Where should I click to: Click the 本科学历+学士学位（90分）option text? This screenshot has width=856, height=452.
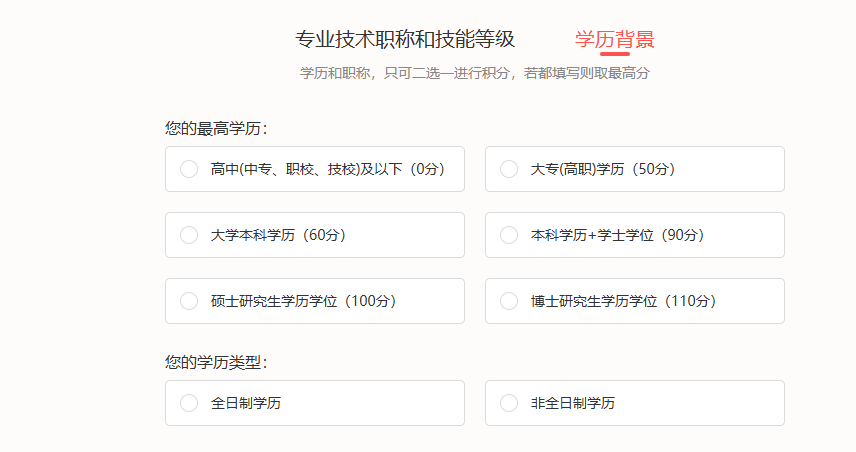[617, 235]
